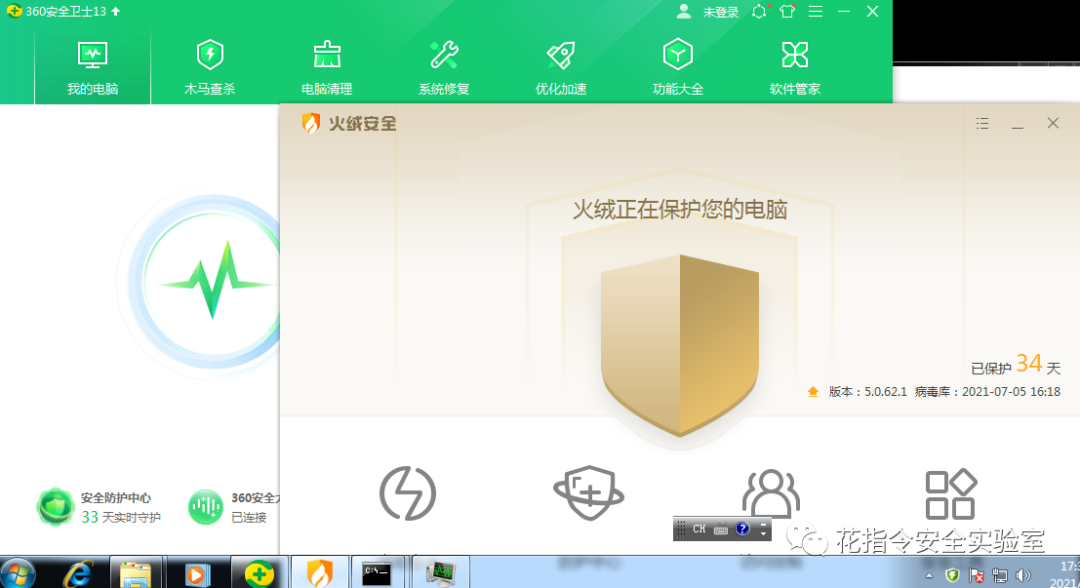Viewport: 1080px width, 588px height.
Task: Switch to command prompt taskbar button
Action: [x=377, y=573]
